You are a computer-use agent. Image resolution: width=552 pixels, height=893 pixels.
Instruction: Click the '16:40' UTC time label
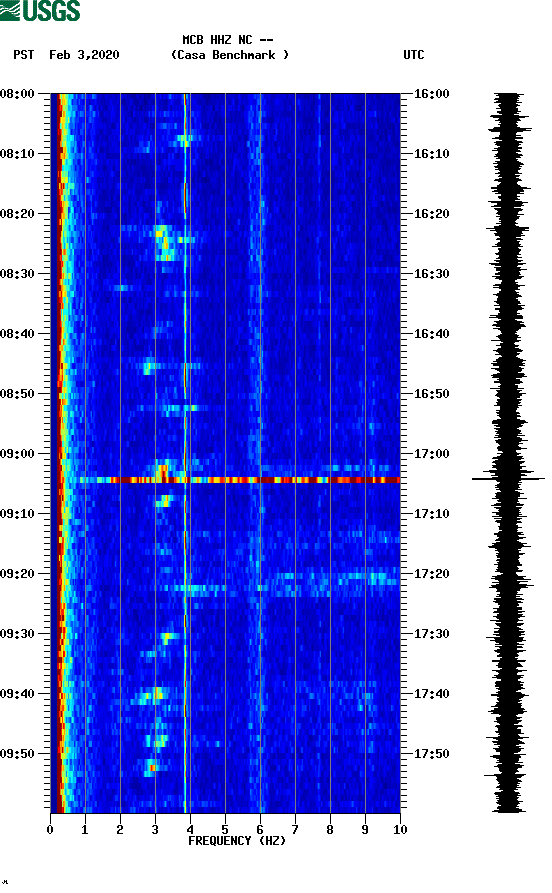coord(431,334)
